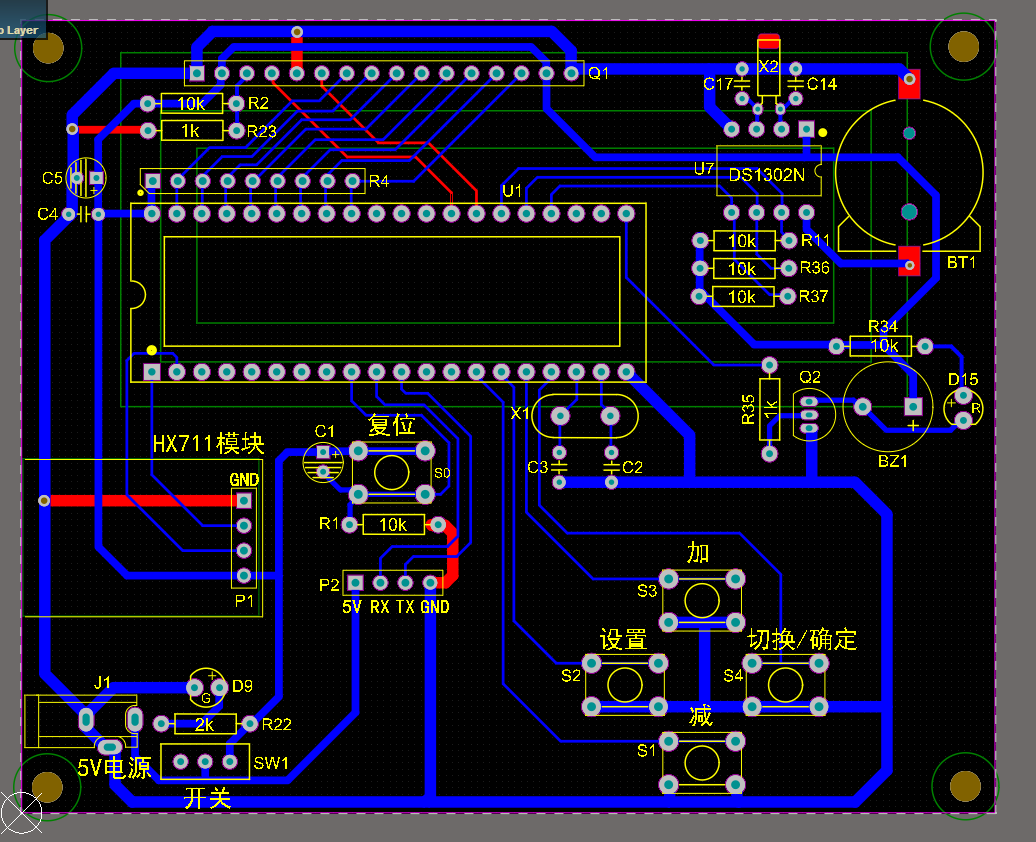Select the C2 capacitor label
1036x842 pixels.
tap(632, 467)
